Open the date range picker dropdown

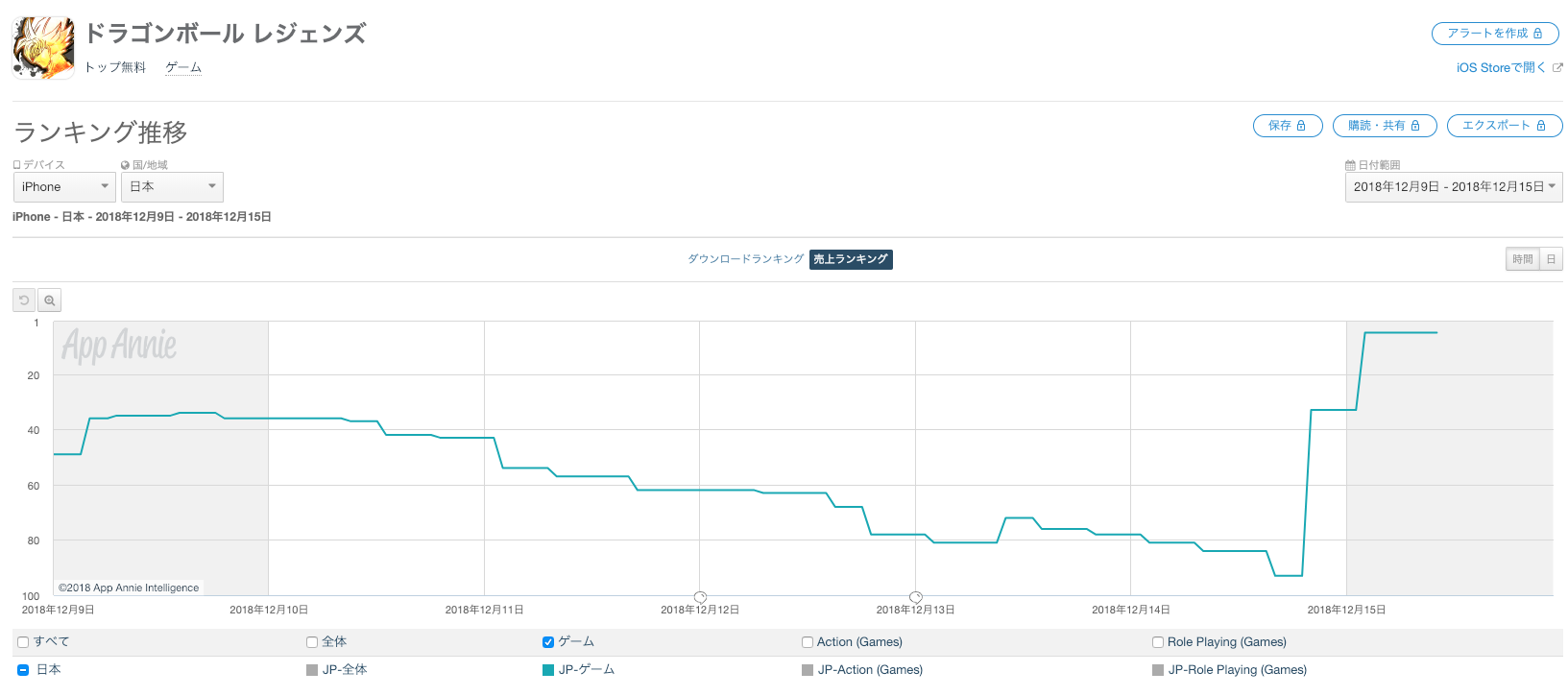1454,187
